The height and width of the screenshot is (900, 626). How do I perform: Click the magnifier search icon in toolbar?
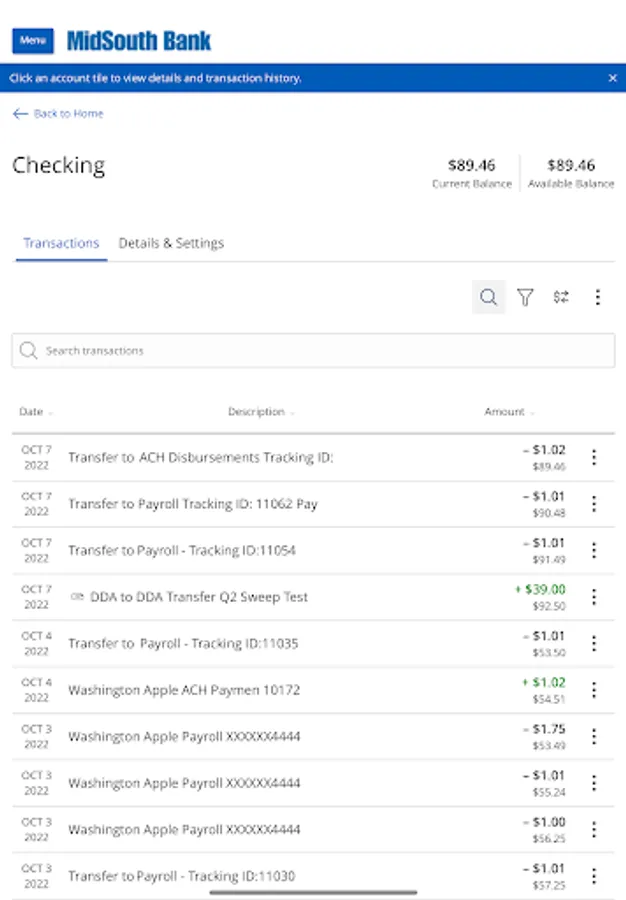pyautogui.click(x=488, y=297)
